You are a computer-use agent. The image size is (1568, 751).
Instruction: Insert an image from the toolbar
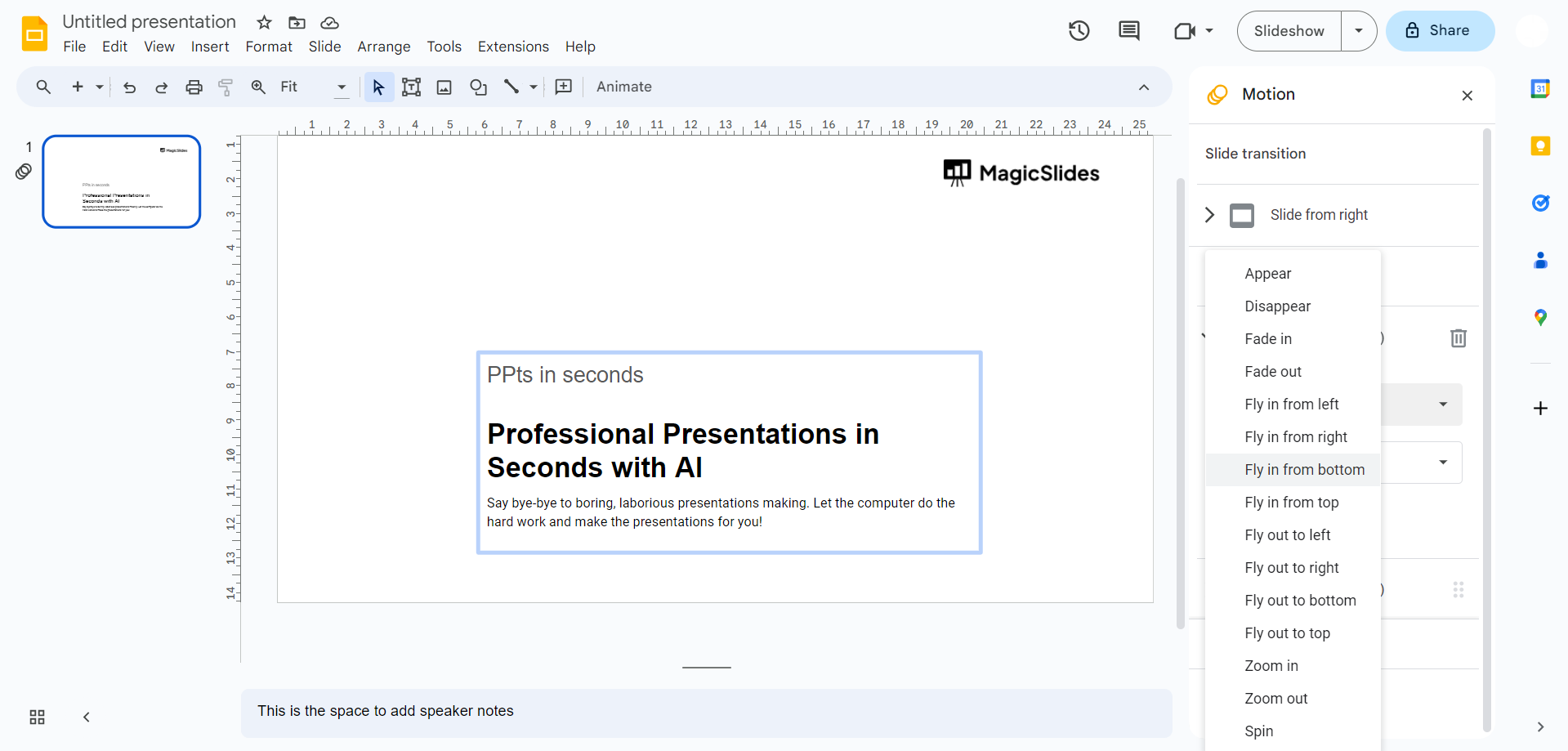444,87
